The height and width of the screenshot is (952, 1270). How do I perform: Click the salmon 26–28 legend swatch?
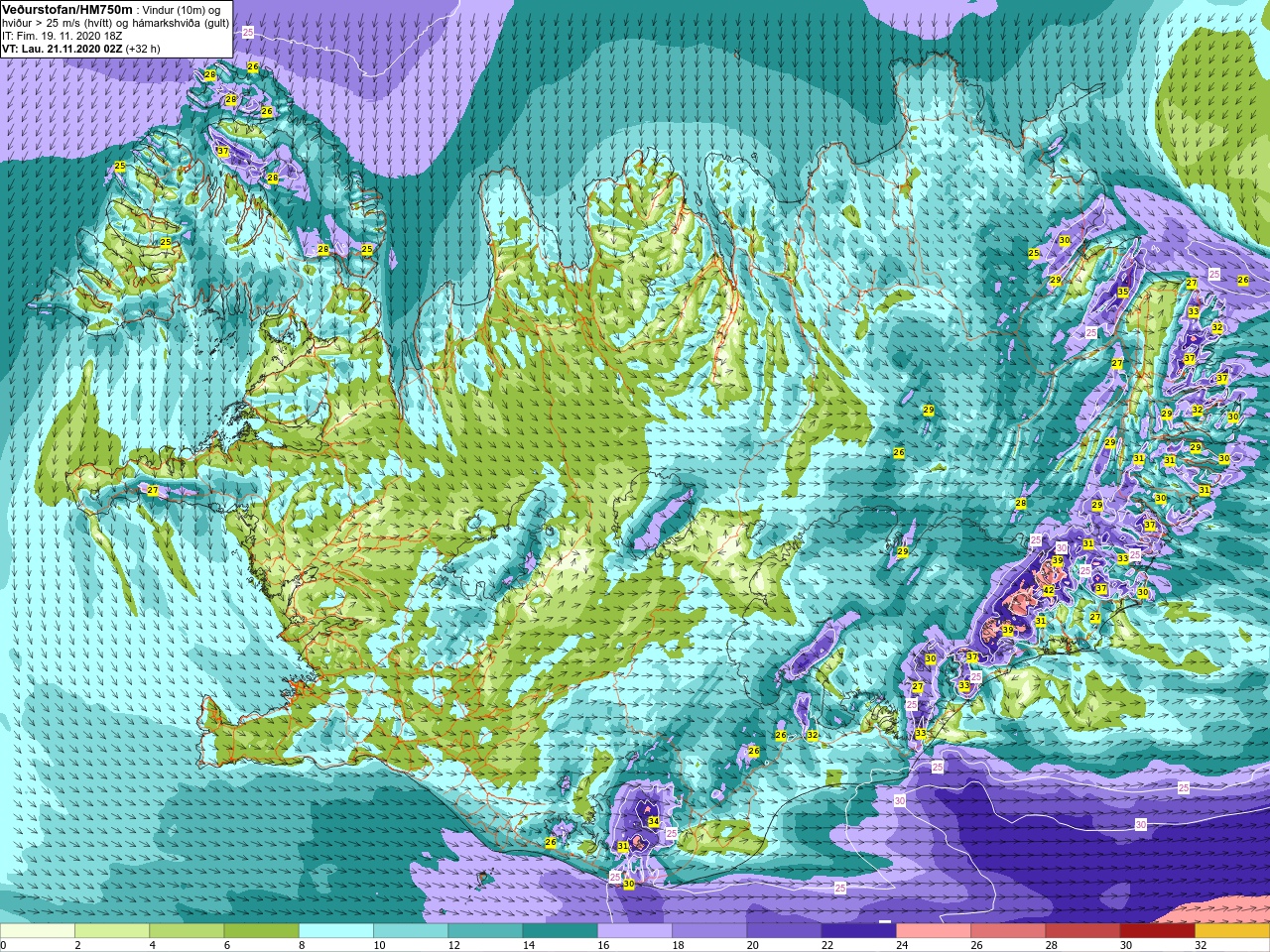pos(1008,931)
